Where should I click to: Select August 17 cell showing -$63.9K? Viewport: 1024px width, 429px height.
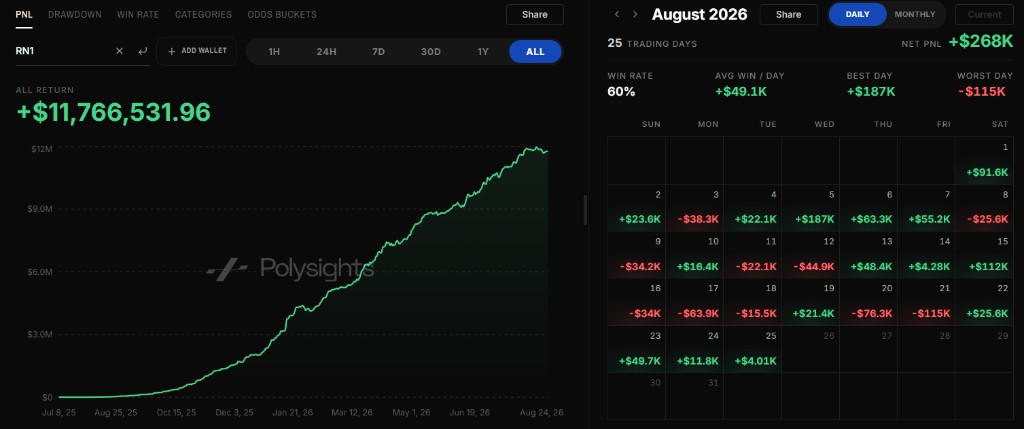[x=694, y=302]
